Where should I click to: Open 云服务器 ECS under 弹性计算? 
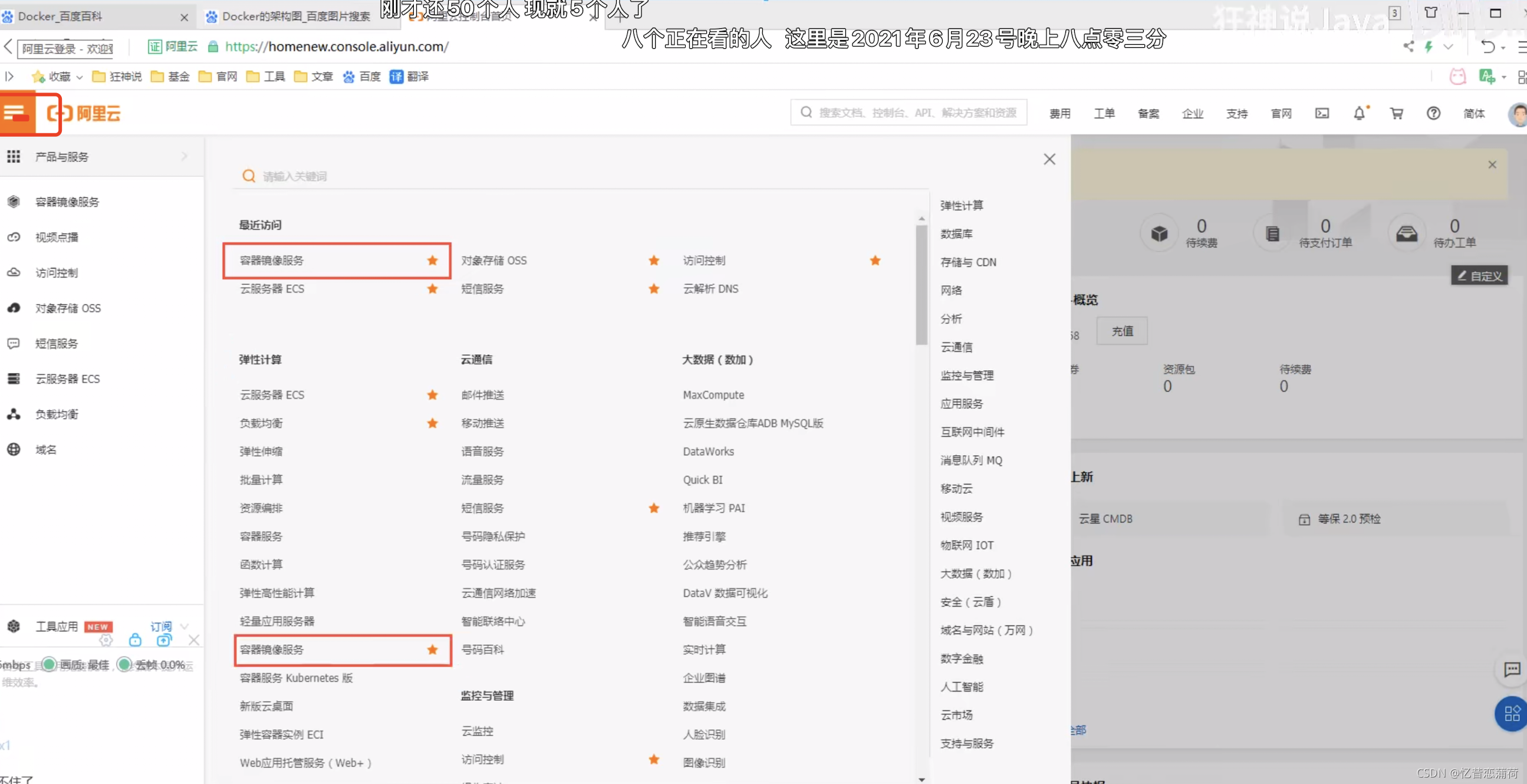click(x=272, y=396)
